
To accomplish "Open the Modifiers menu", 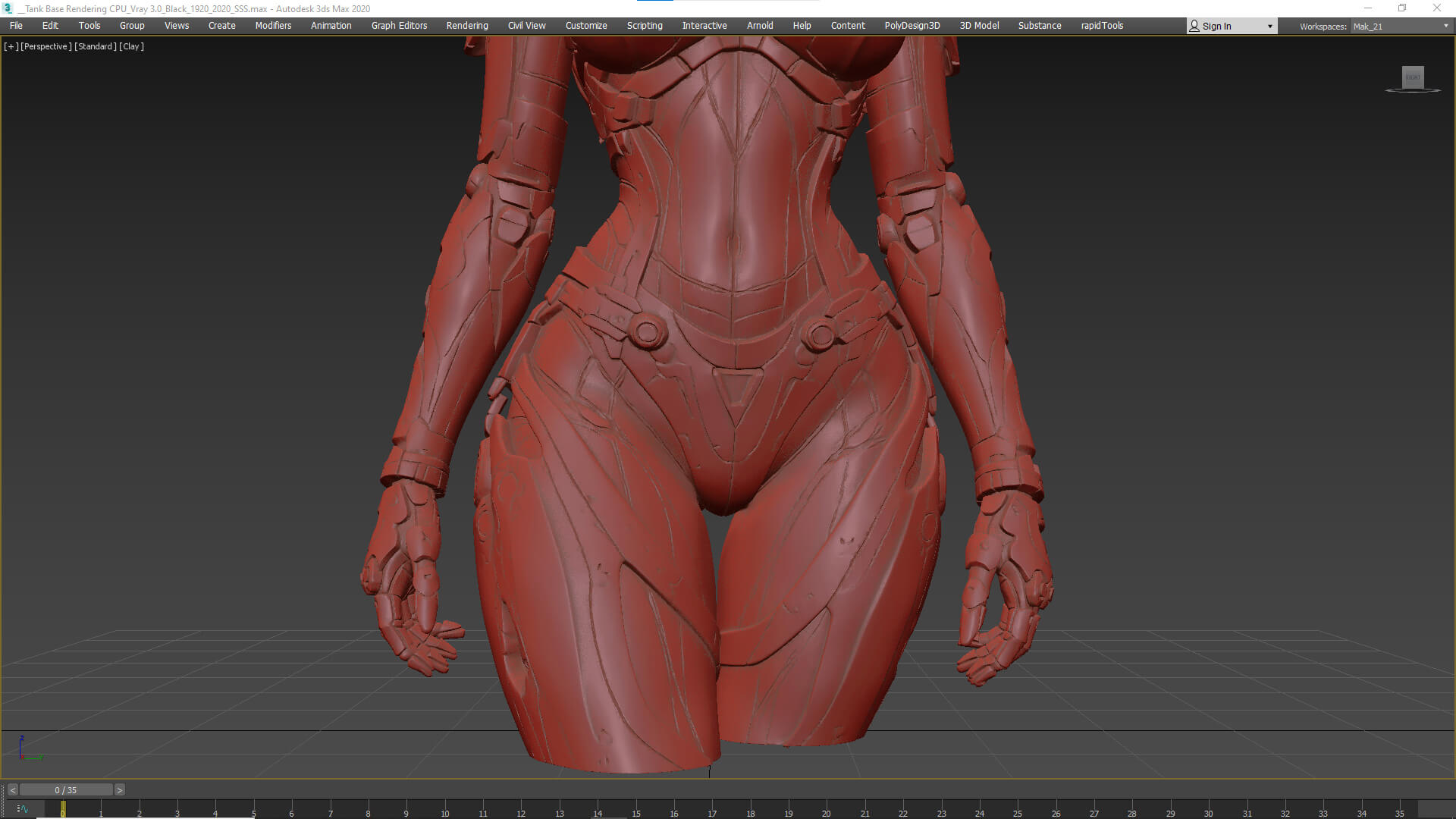I will 273,26.
